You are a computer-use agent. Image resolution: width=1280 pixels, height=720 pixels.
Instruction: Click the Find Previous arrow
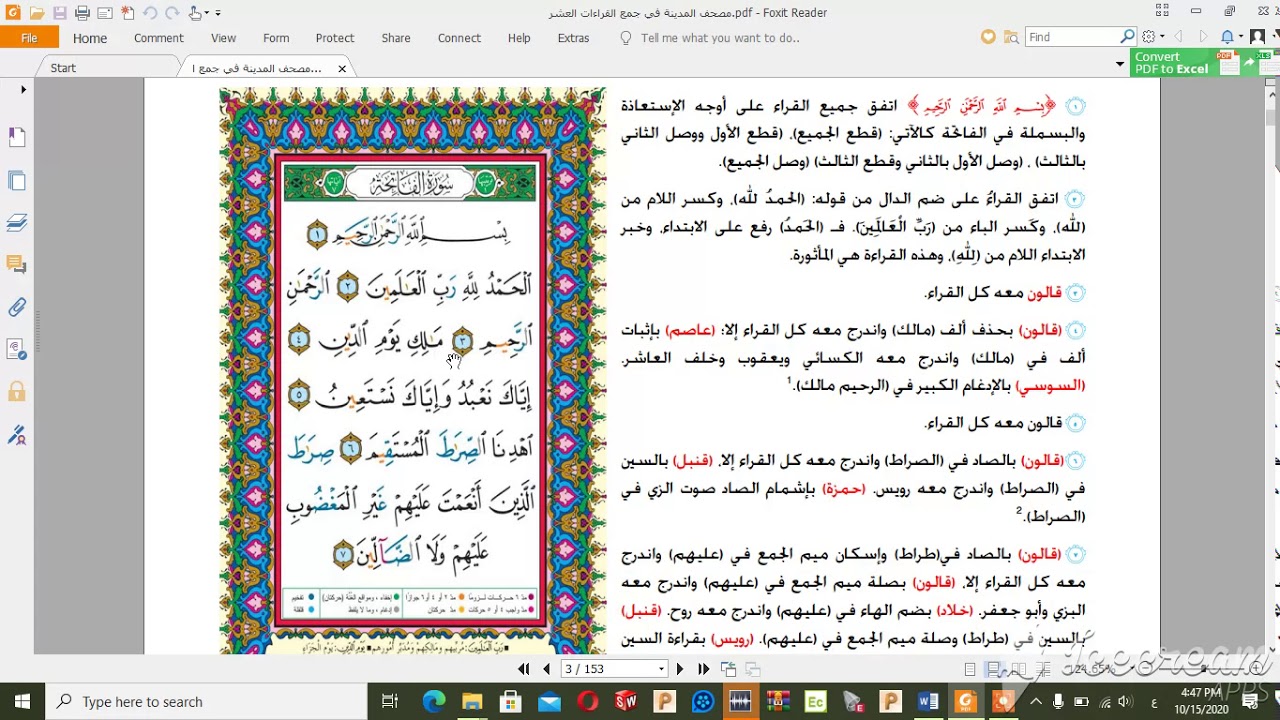[1178, 37]
